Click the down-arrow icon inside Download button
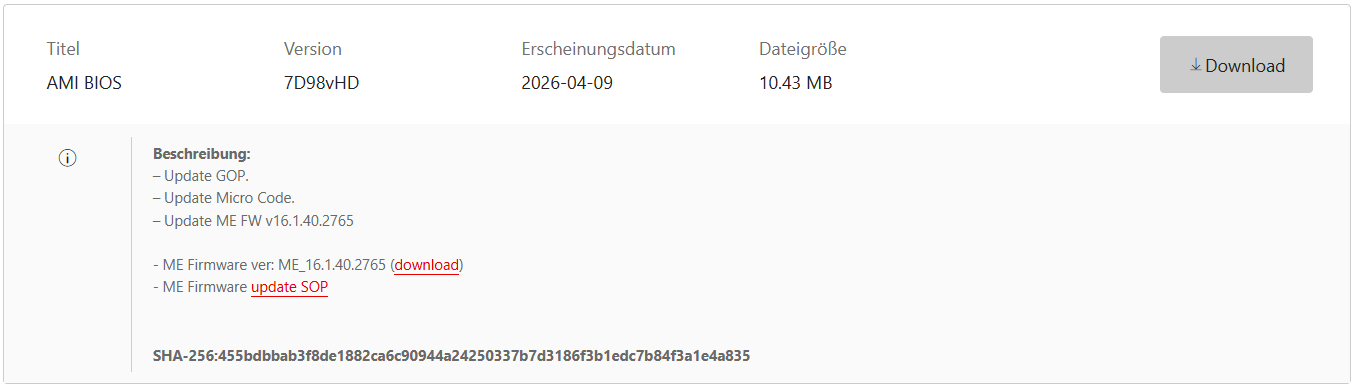The image size is (1351, 385). pos(1196,65)
